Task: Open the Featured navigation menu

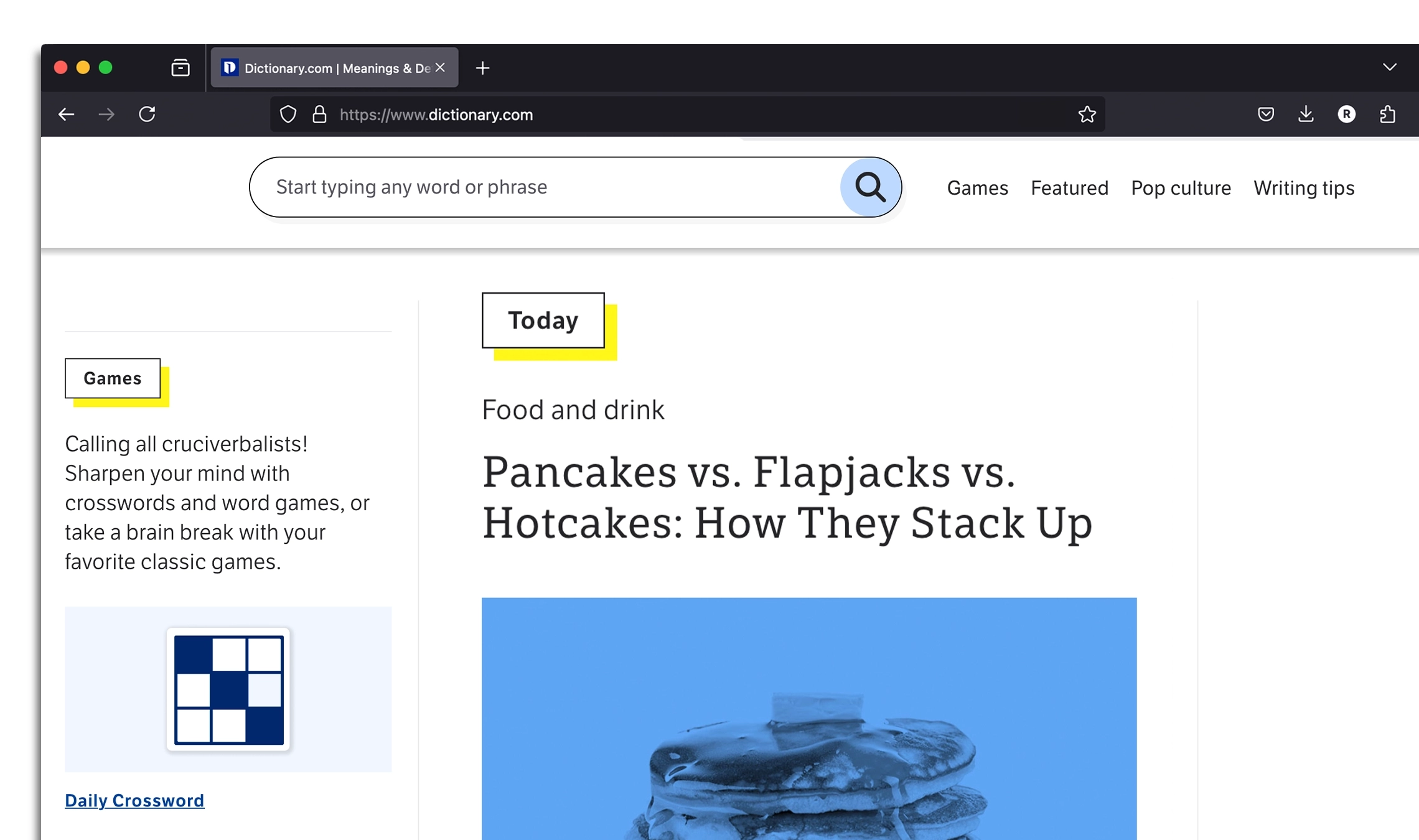Action: pyautogui.click(x=1069, y=188)
